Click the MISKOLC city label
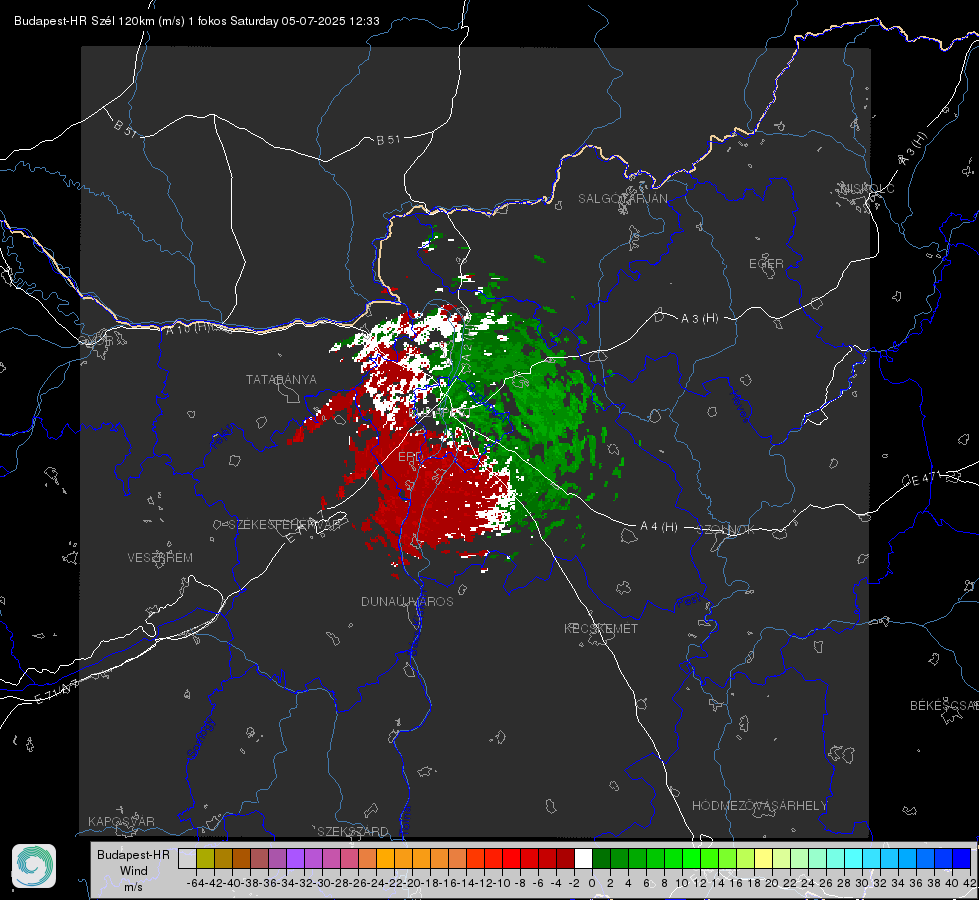The width and height of the screenshot is (979, 900). click(x=867, y=188)
